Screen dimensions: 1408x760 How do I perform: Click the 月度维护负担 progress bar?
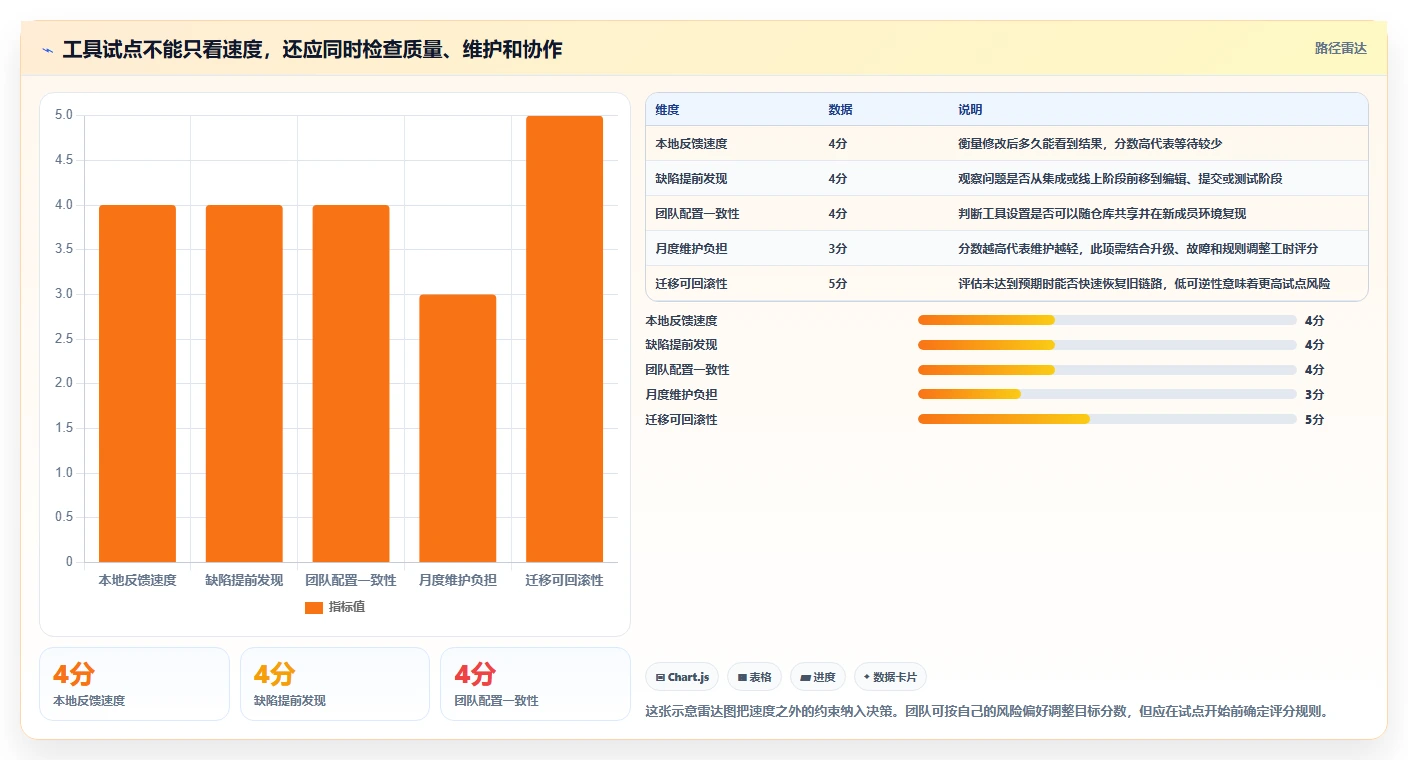[x=1107, y=395]
